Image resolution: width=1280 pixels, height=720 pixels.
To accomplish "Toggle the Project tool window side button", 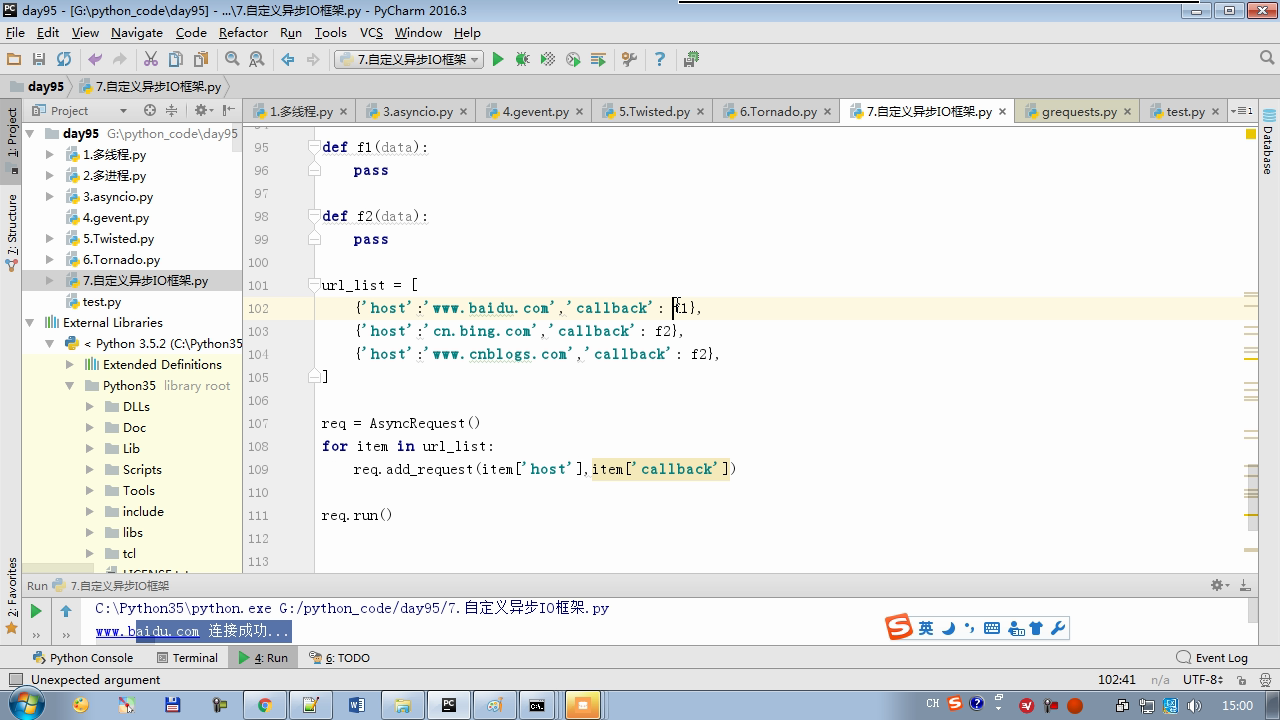I will 12,135.
